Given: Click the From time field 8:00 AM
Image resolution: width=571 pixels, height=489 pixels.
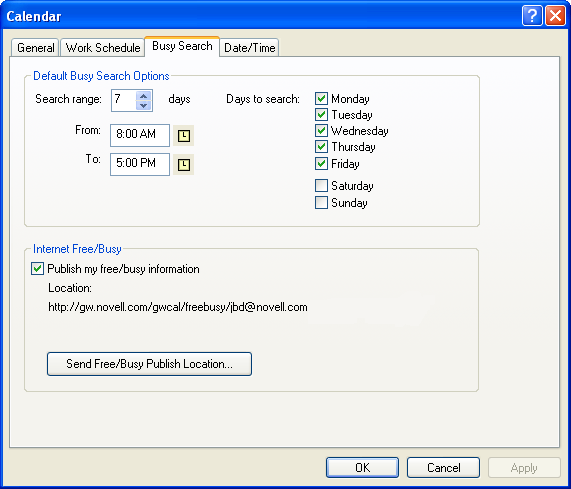Looking at the screenshot, I should tap(140, 135).
